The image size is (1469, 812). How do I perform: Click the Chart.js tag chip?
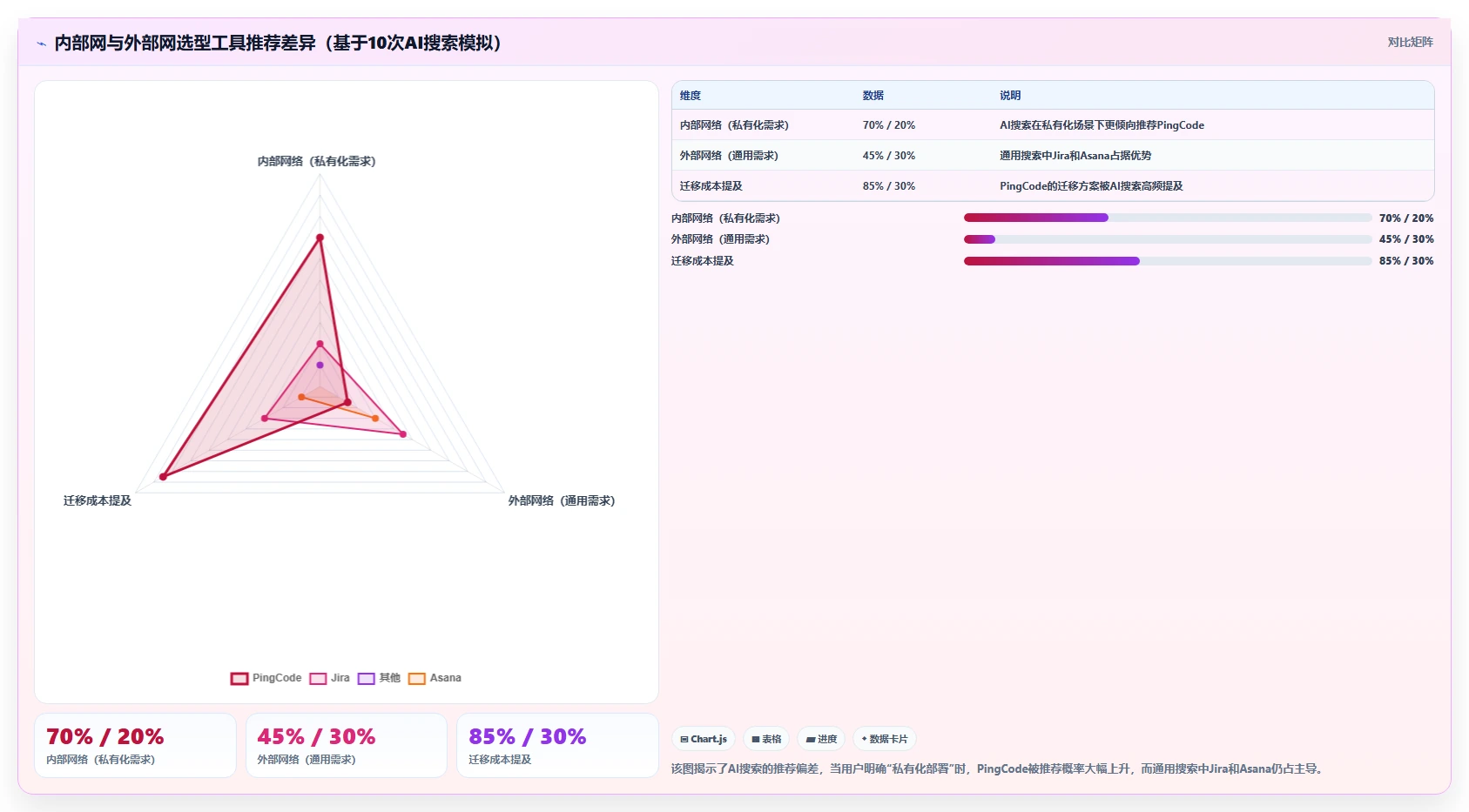pos(704,739)
